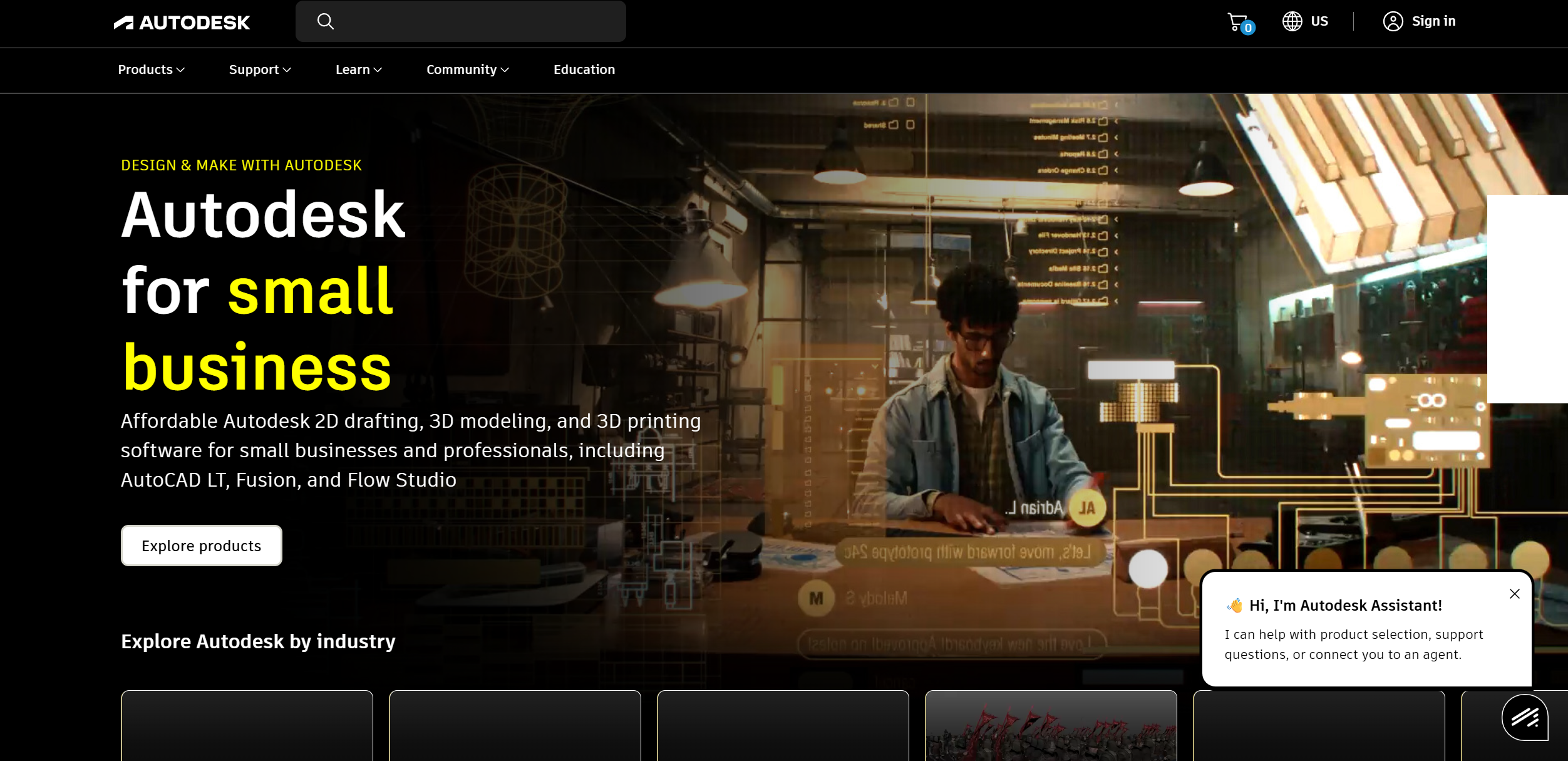Click the "Explore Autodesk by industry" heading
The height and width of the screenshot is (761, 1568).
pyautogui.click(x=258, y=641)
